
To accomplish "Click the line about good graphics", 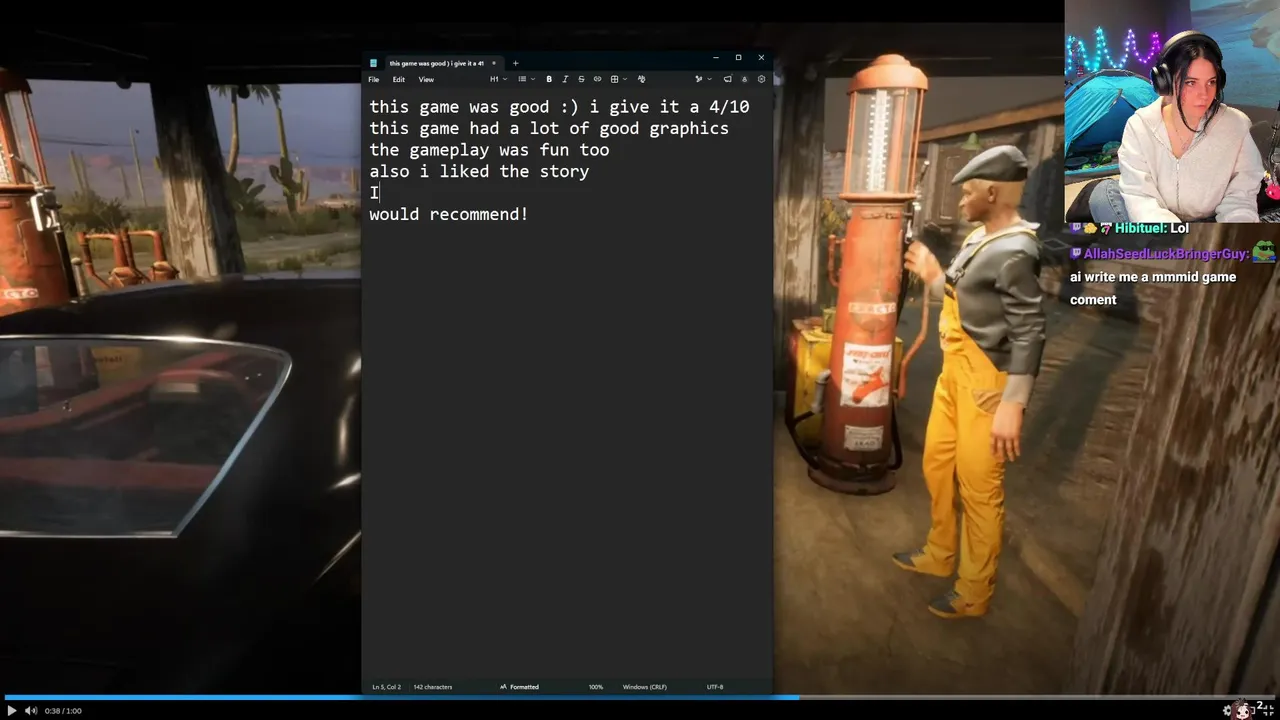I will coord(549,128).
